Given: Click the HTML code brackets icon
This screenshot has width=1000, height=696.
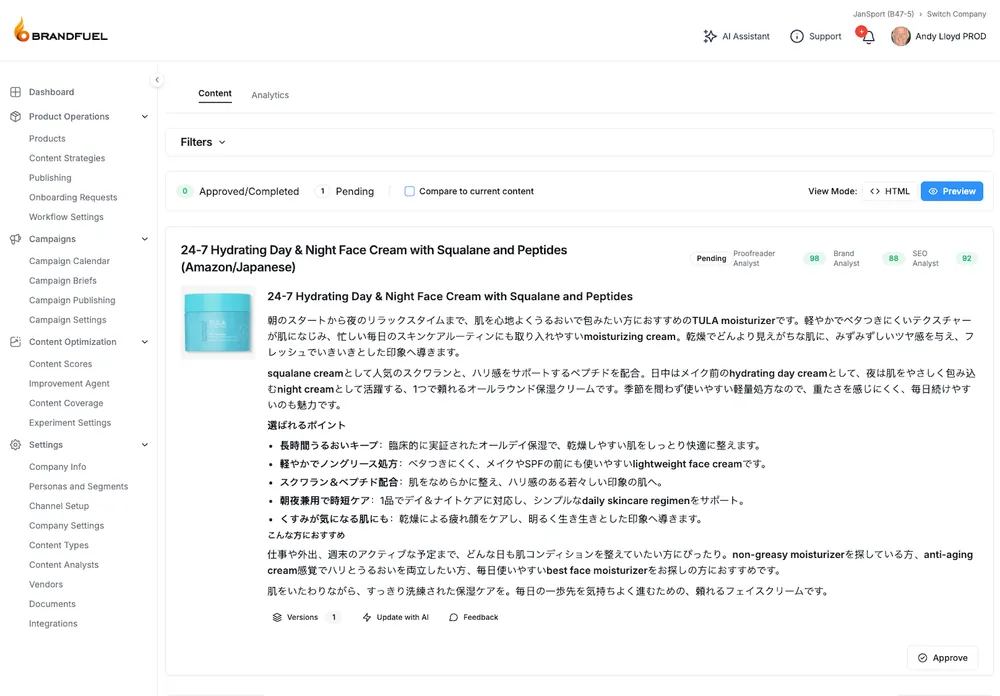Looking at the screenshot, I should 875,191.
